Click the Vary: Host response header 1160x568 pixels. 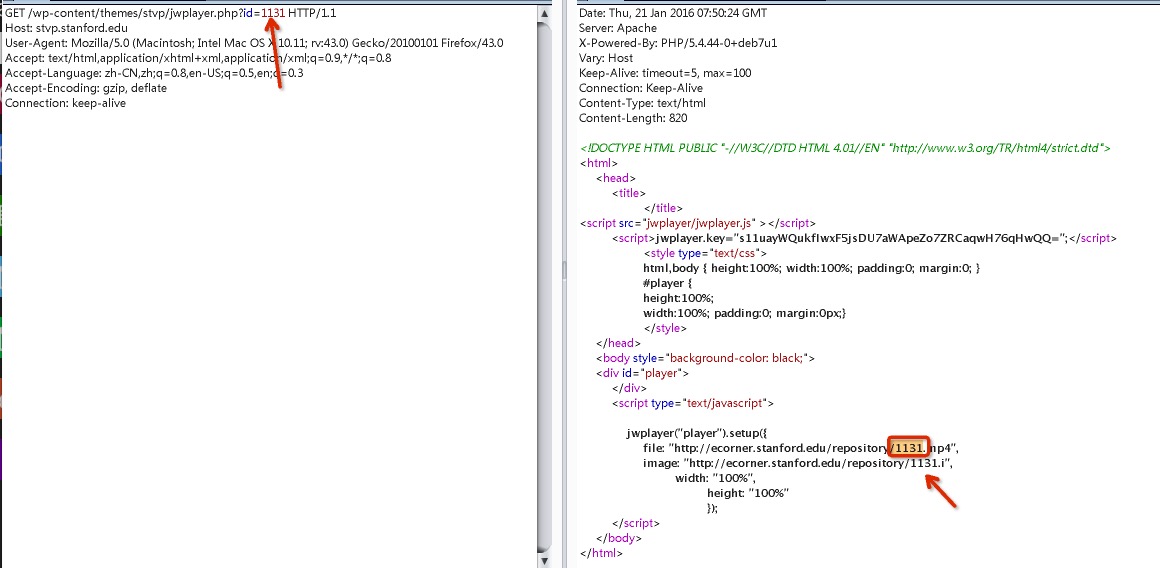606,58
